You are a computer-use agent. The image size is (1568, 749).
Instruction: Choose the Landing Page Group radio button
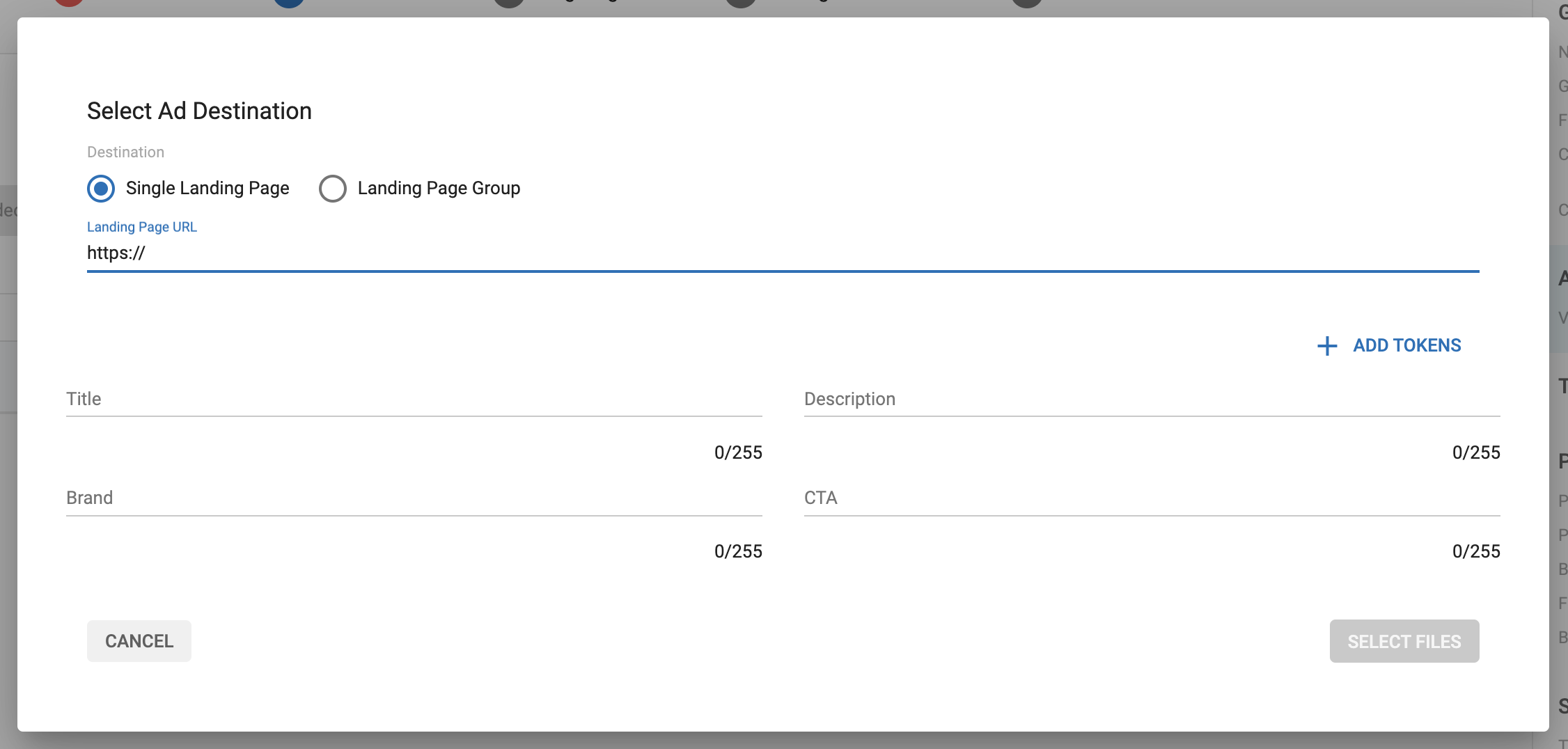coord(332,189)
